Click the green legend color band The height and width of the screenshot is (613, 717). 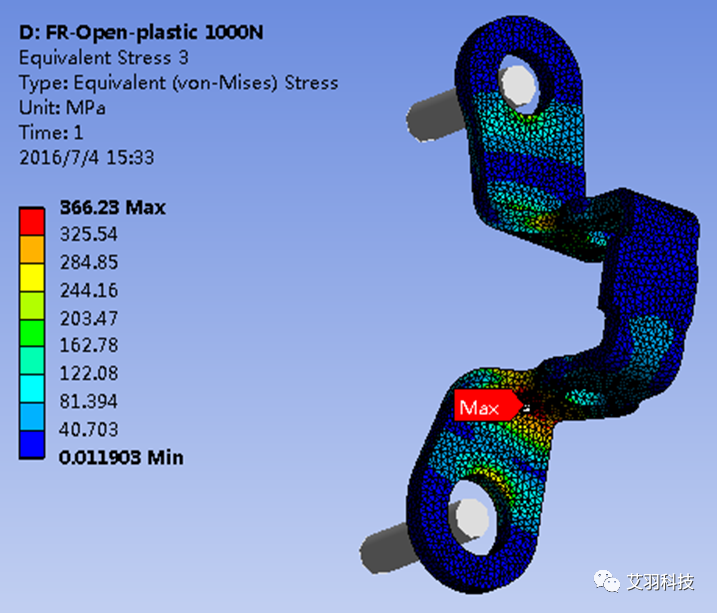pos(32,333)
